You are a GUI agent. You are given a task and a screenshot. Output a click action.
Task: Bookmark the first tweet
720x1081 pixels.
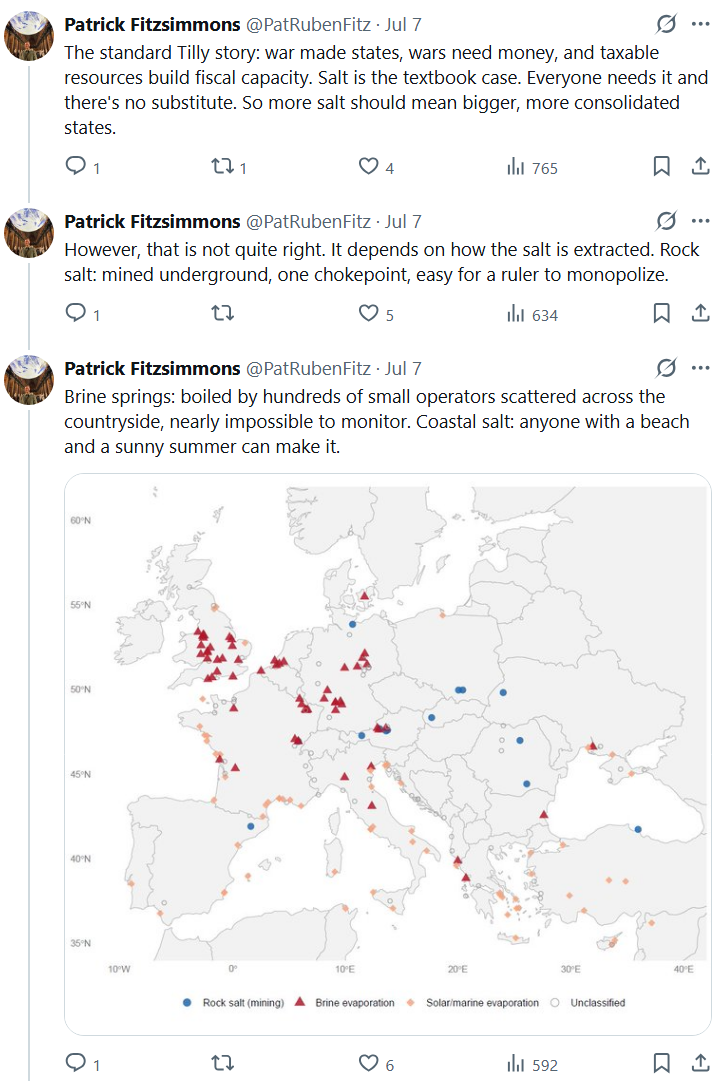(661, 166)
